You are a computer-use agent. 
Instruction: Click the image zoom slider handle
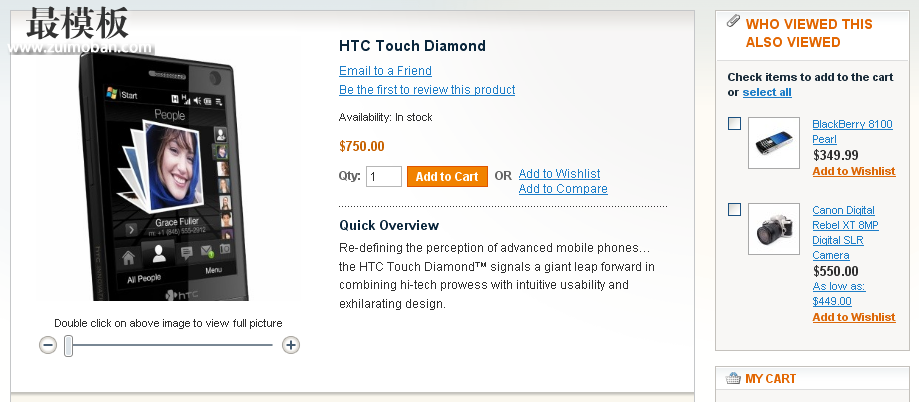coord(69,346)
